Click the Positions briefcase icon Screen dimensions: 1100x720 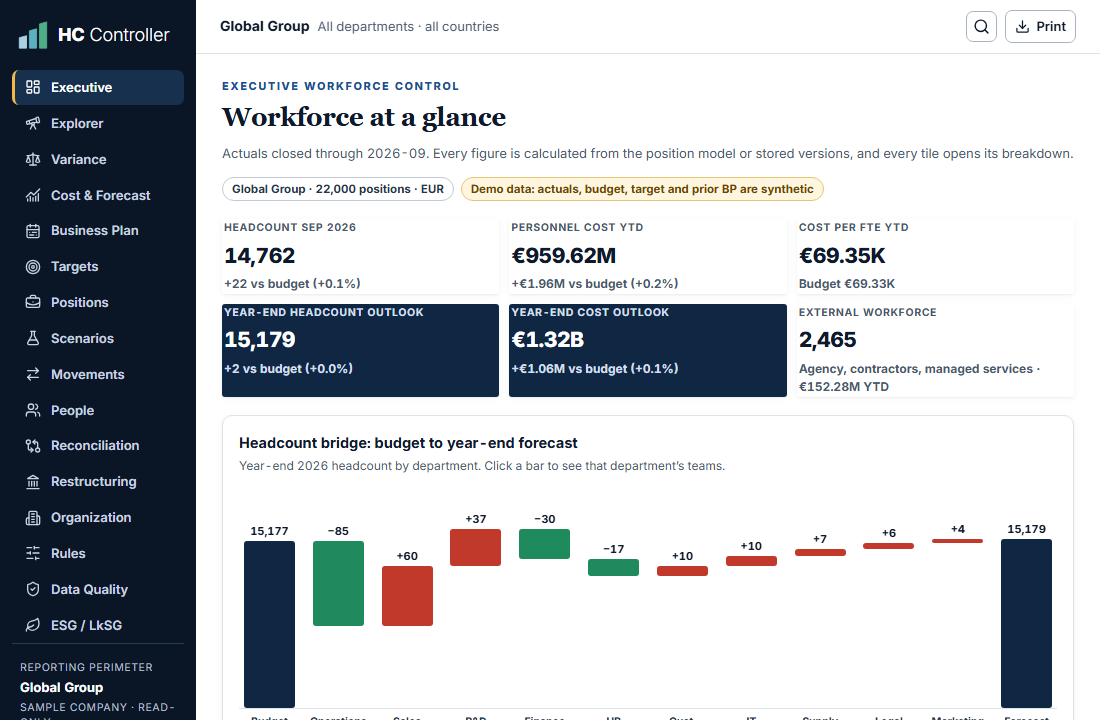coord(33,302)
